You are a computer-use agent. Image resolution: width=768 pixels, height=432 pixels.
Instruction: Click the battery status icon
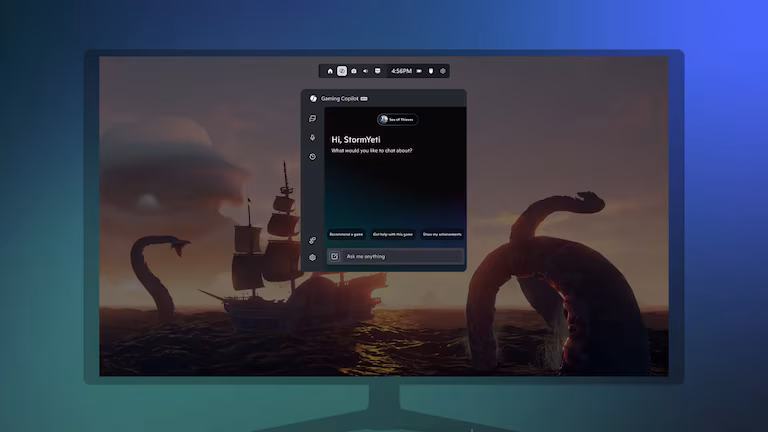[x=419, y=71]
